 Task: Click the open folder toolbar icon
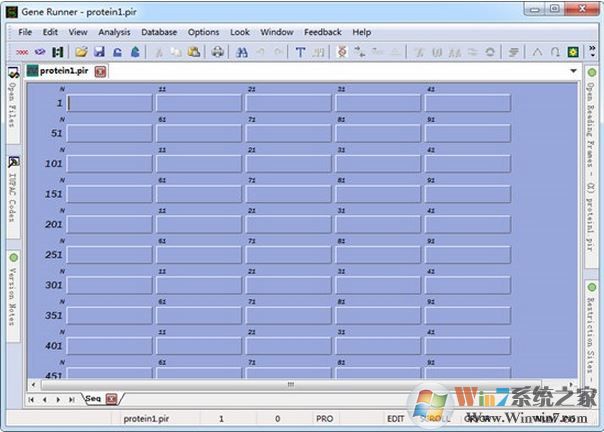click(x=81, y=52)
